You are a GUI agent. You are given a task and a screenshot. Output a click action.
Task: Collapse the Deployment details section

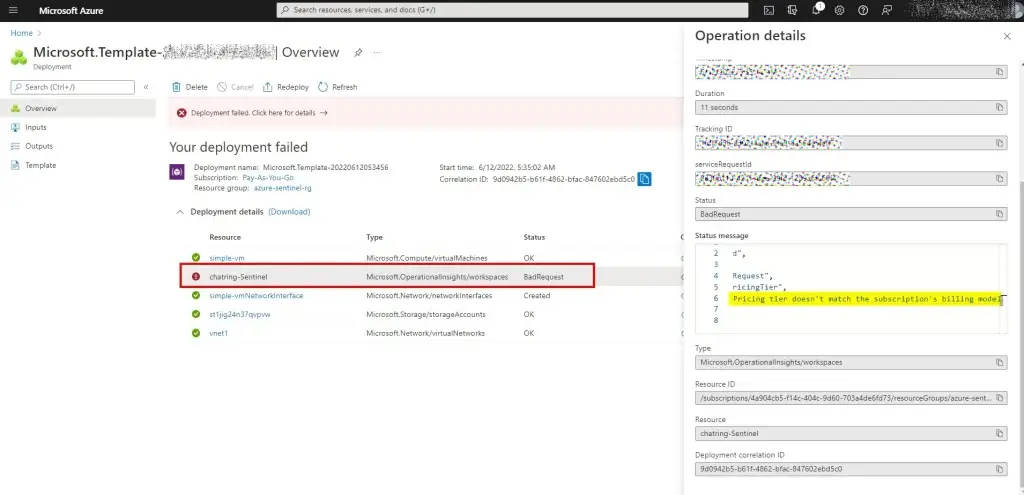[180, 212]
